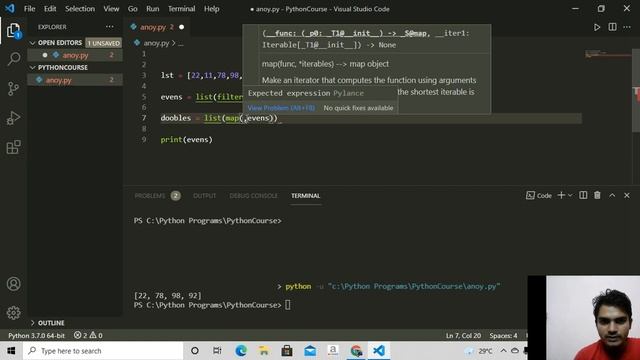
Task: Open the Edit menu
Action: tap(50, 9)
